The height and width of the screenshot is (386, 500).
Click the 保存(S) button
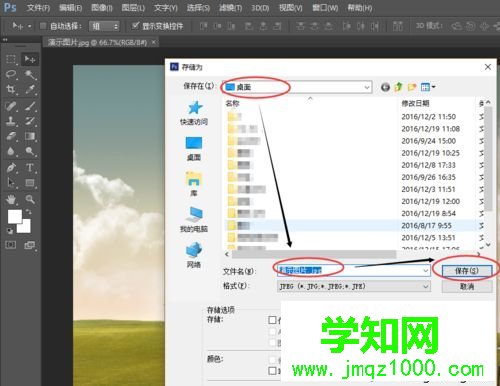[x=467, y=271]
